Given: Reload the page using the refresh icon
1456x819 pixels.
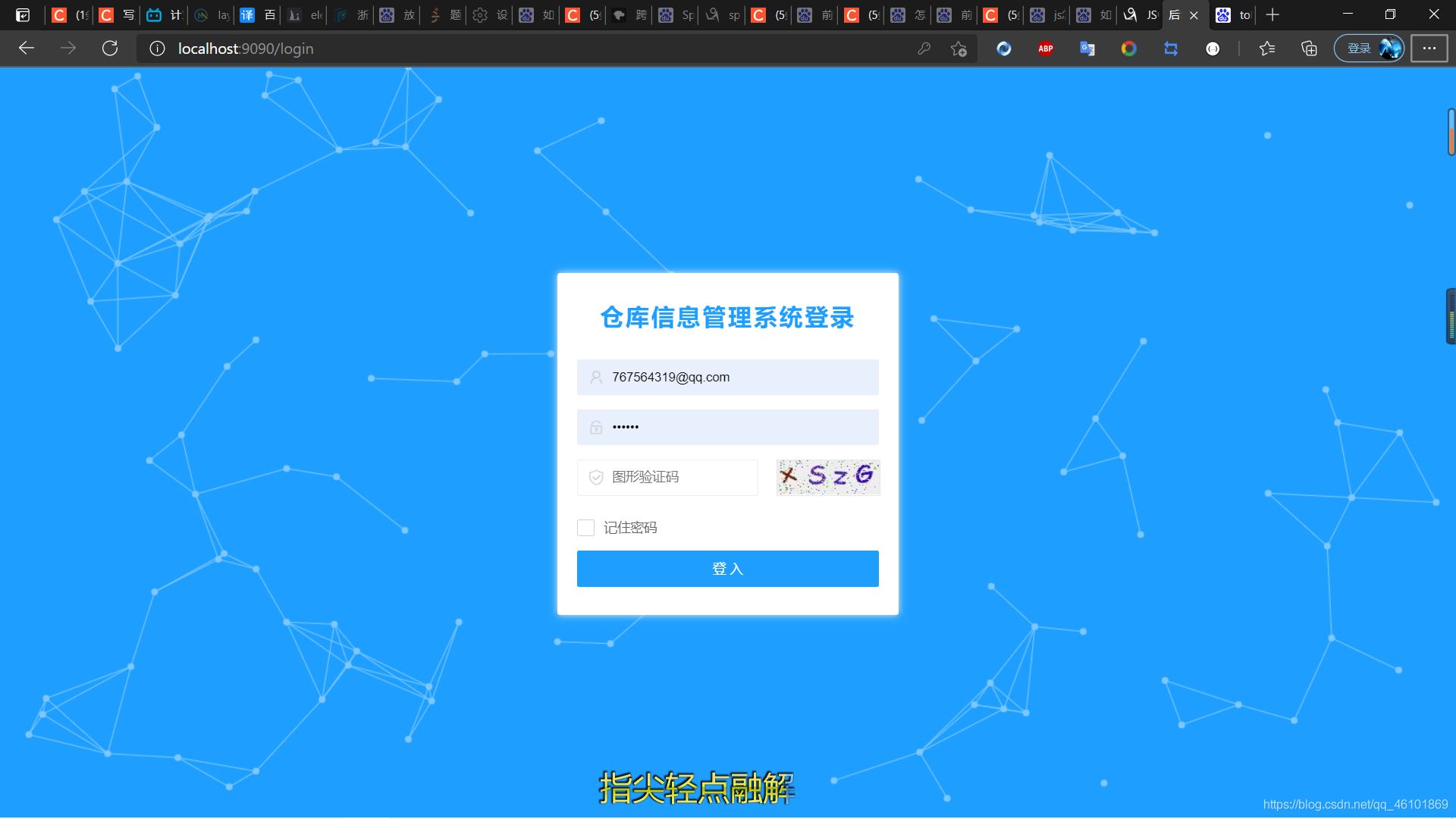Looking at the screenshot, I should pos(111,48).
